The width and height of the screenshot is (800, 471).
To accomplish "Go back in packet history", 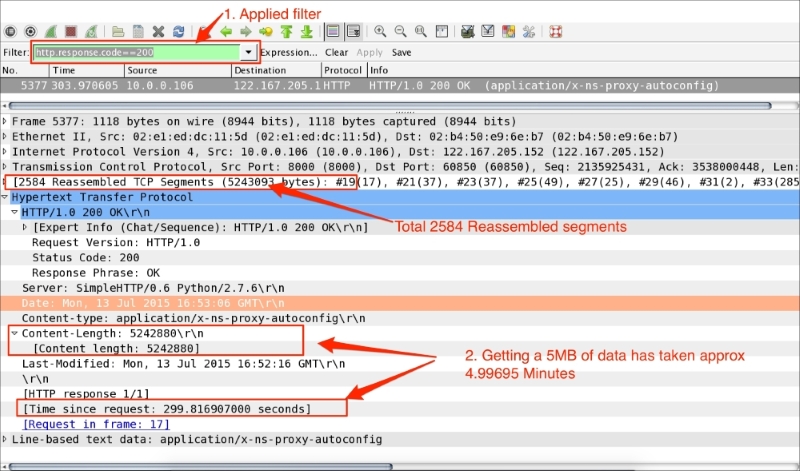I will pyautogui.click(x=226, y=32).
